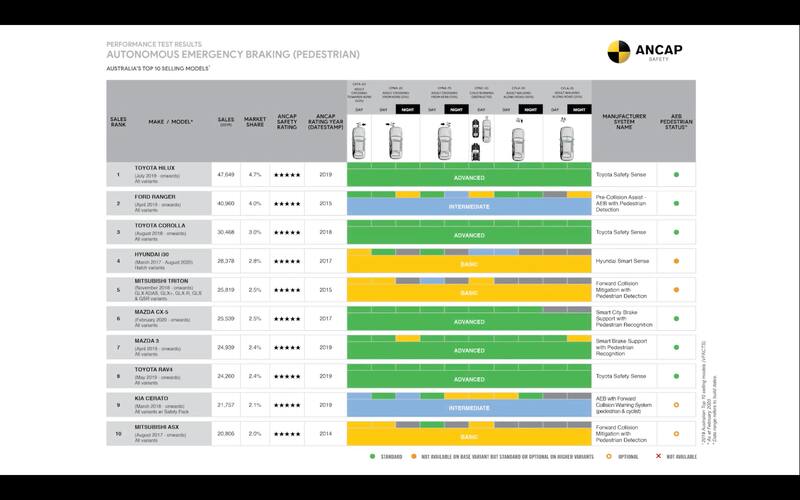The image size is (800, 500).
Task: Click the Ford Ranger blue INTERMEDIATE bar
Action: [469, 206]
